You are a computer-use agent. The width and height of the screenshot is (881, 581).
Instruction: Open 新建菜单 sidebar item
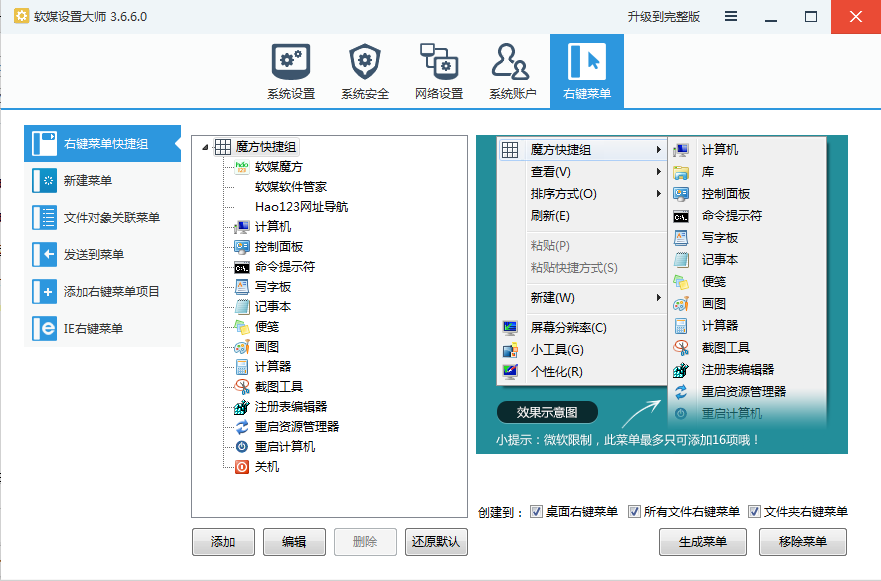[x=102, y=180]
